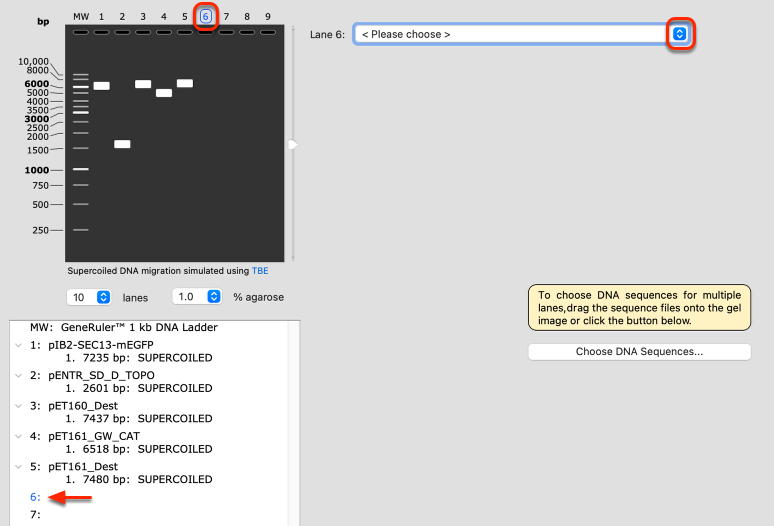The height and width of the screenshot is (526, 774).
Task: Select lane 7 header on gel
Action: pyautogui.click(x=226, y=17)
